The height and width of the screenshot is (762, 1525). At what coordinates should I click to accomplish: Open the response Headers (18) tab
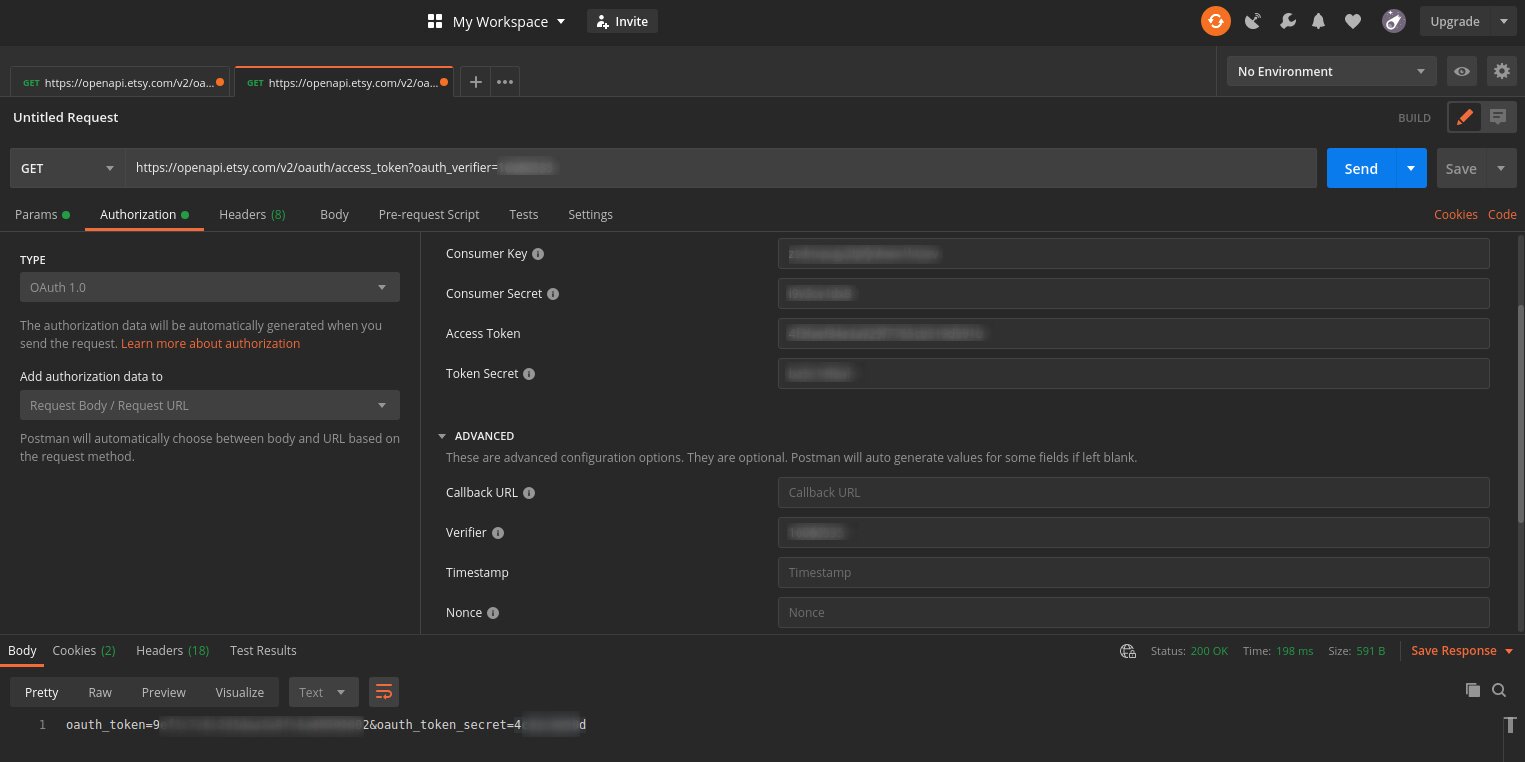tap(172, 651)
